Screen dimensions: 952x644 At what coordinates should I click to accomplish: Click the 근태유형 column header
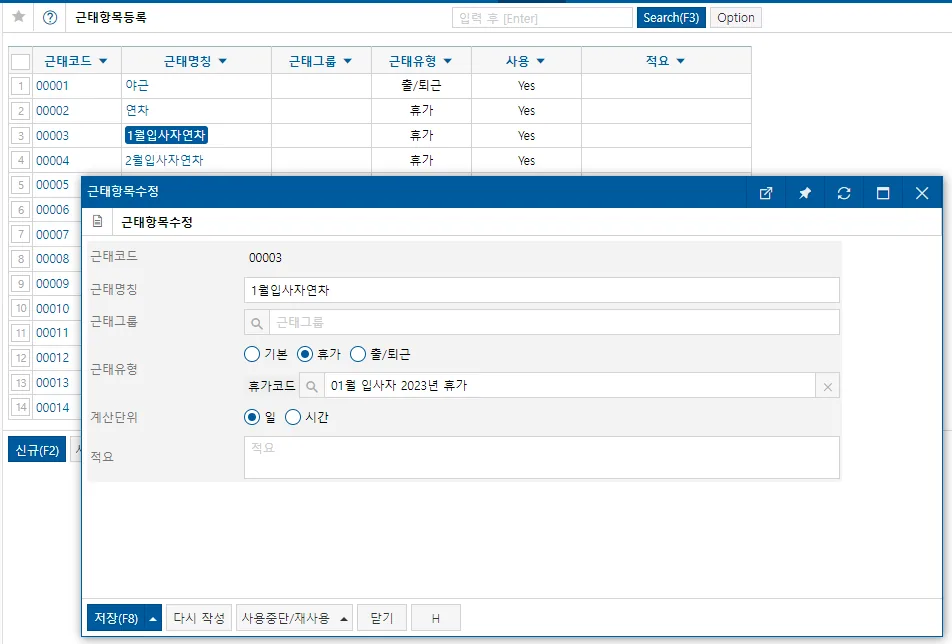pos(421,61)
